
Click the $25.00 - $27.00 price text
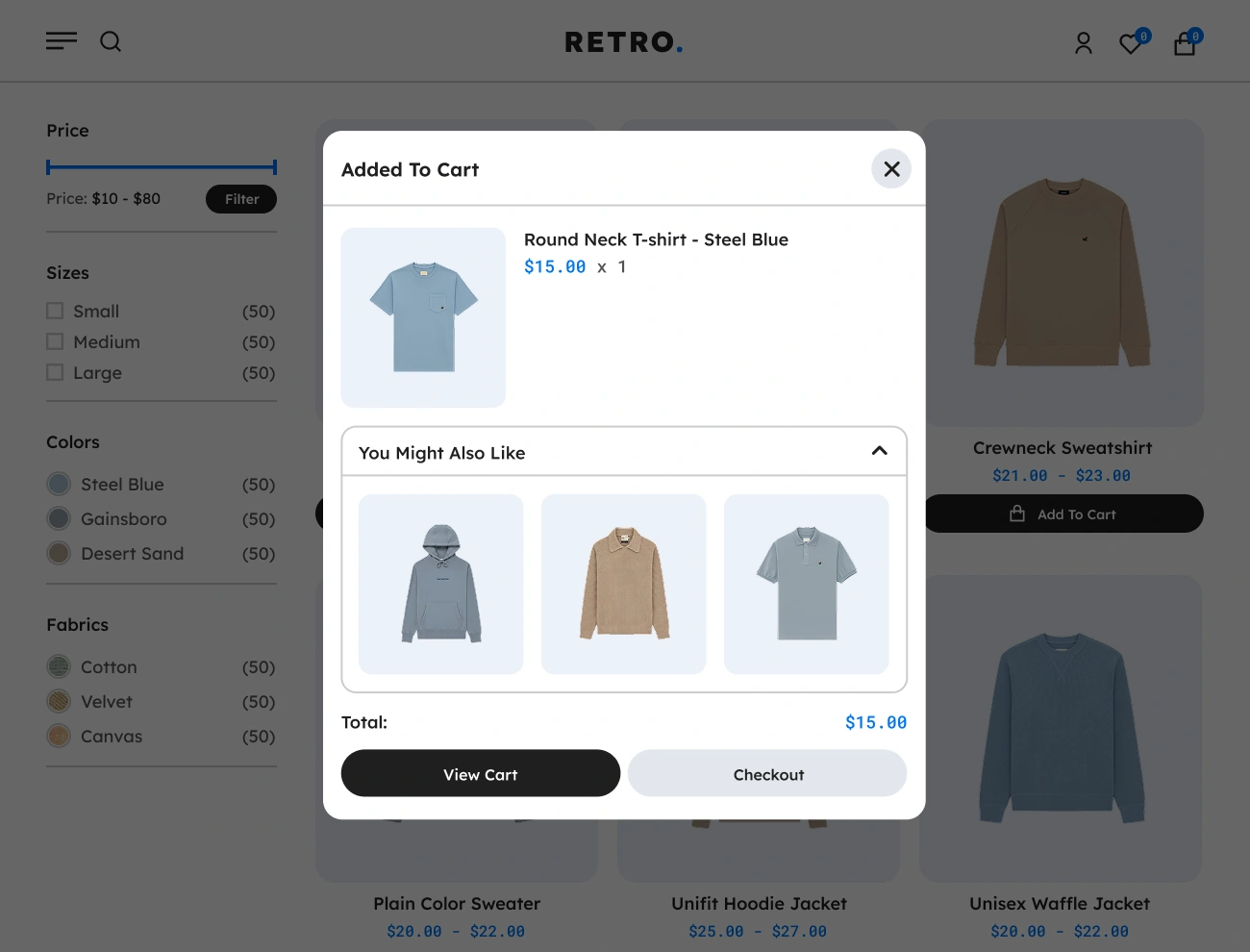point(758,931)
